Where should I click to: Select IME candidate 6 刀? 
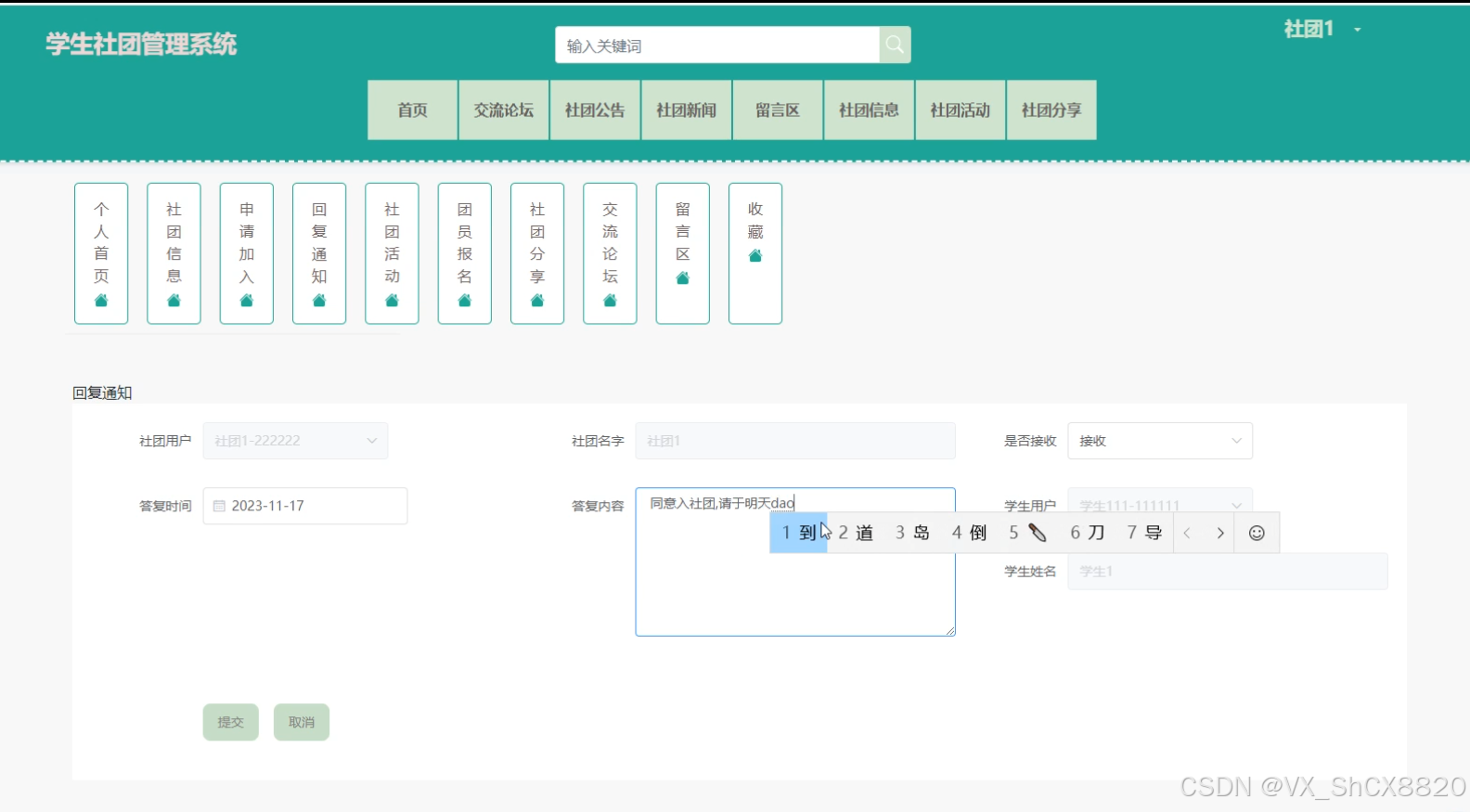1088,533
